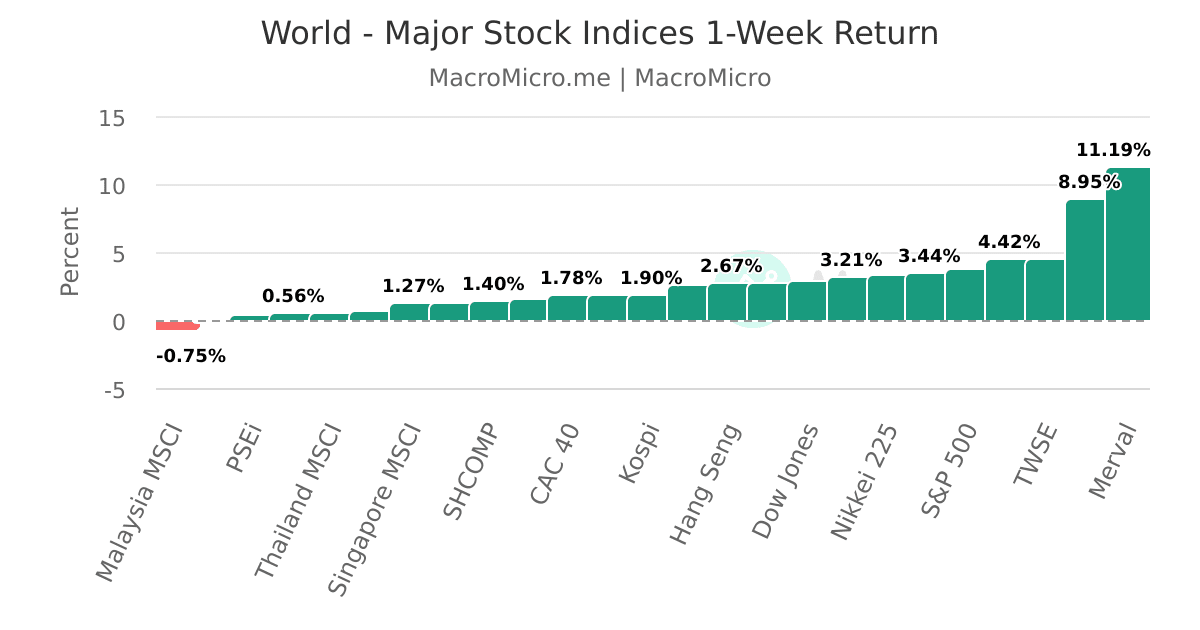The image size is (1200, 630).
Task: Click the Percent y-axis title
Action: pos(69,251)
